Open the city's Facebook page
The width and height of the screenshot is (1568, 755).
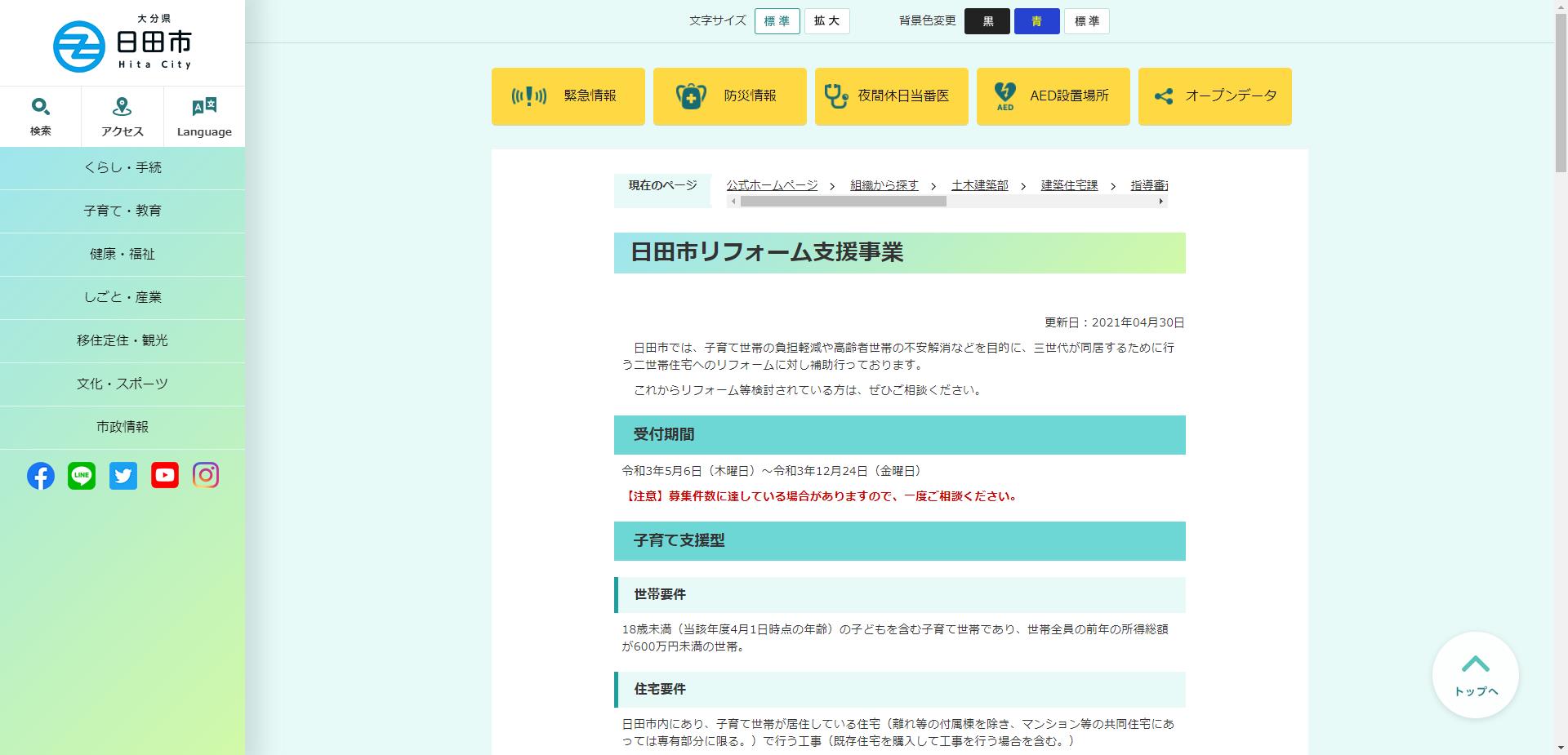(40, 476)
